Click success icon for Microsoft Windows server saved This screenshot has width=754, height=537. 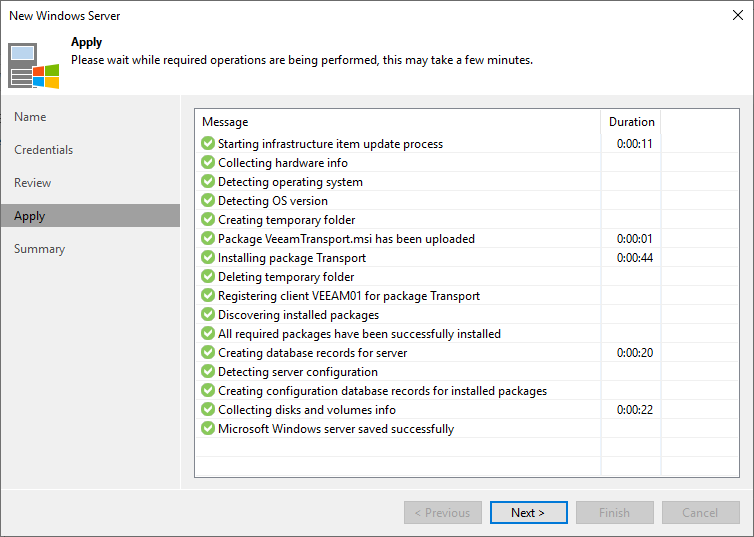(x=208, y=428)
